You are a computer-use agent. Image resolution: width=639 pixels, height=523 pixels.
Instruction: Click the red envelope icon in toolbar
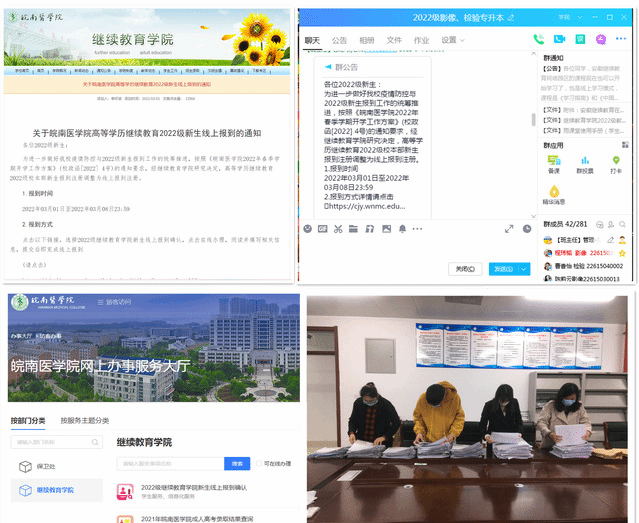[x=402, y=229]
